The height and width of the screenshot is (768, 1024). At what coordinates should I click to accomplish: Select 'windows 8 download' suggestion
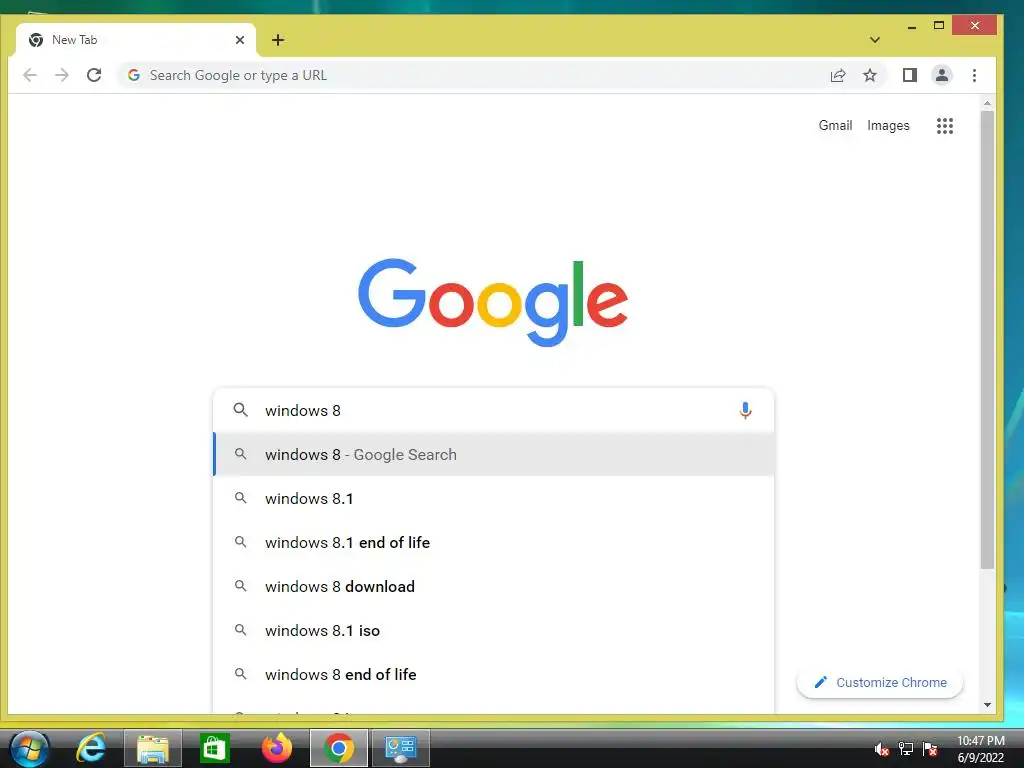tap(494, 586)
